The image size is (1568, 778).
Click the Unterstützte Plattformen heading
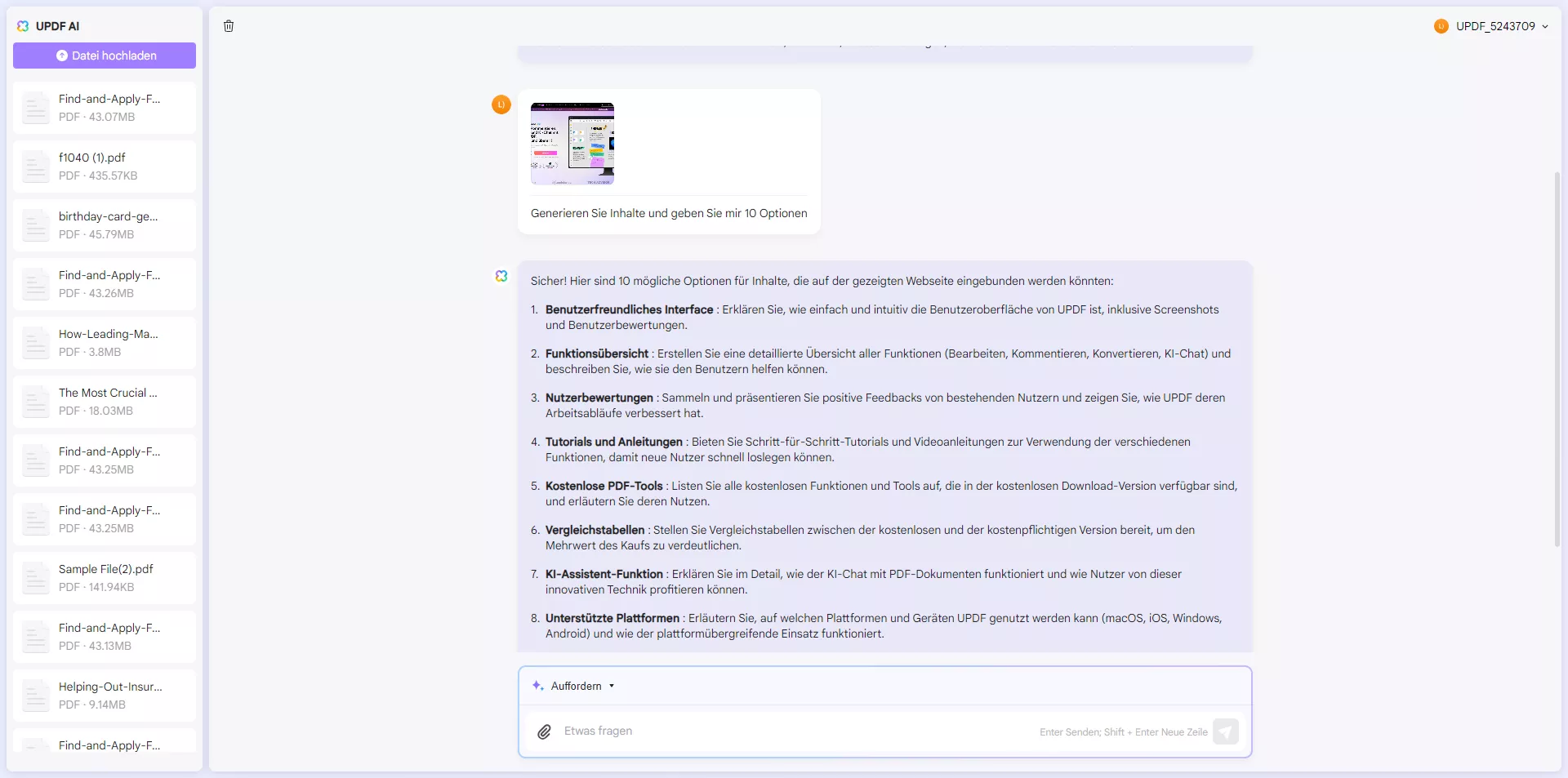612,618
